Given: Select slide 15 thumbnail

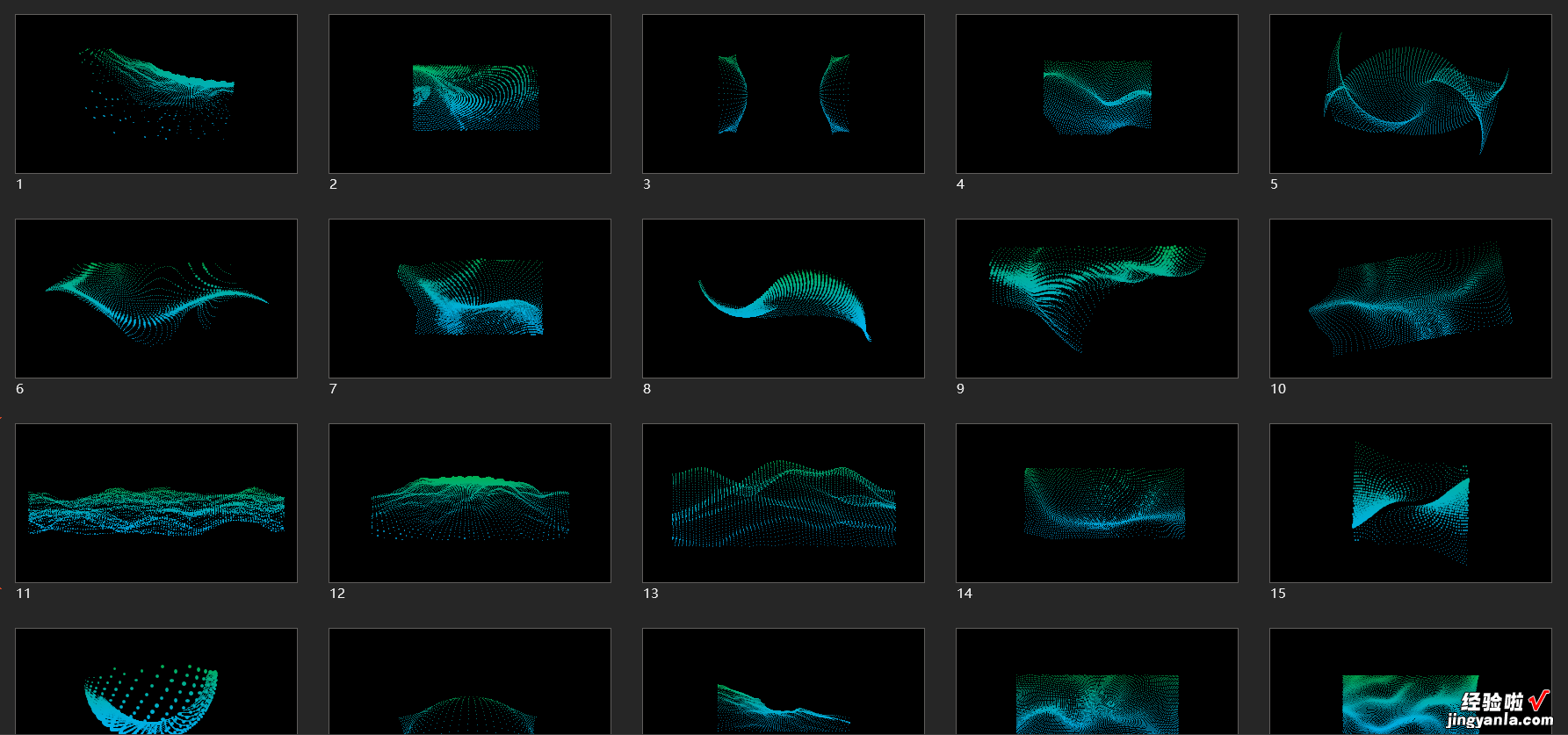Looking at the screenshot, I should coord(1411,503).
